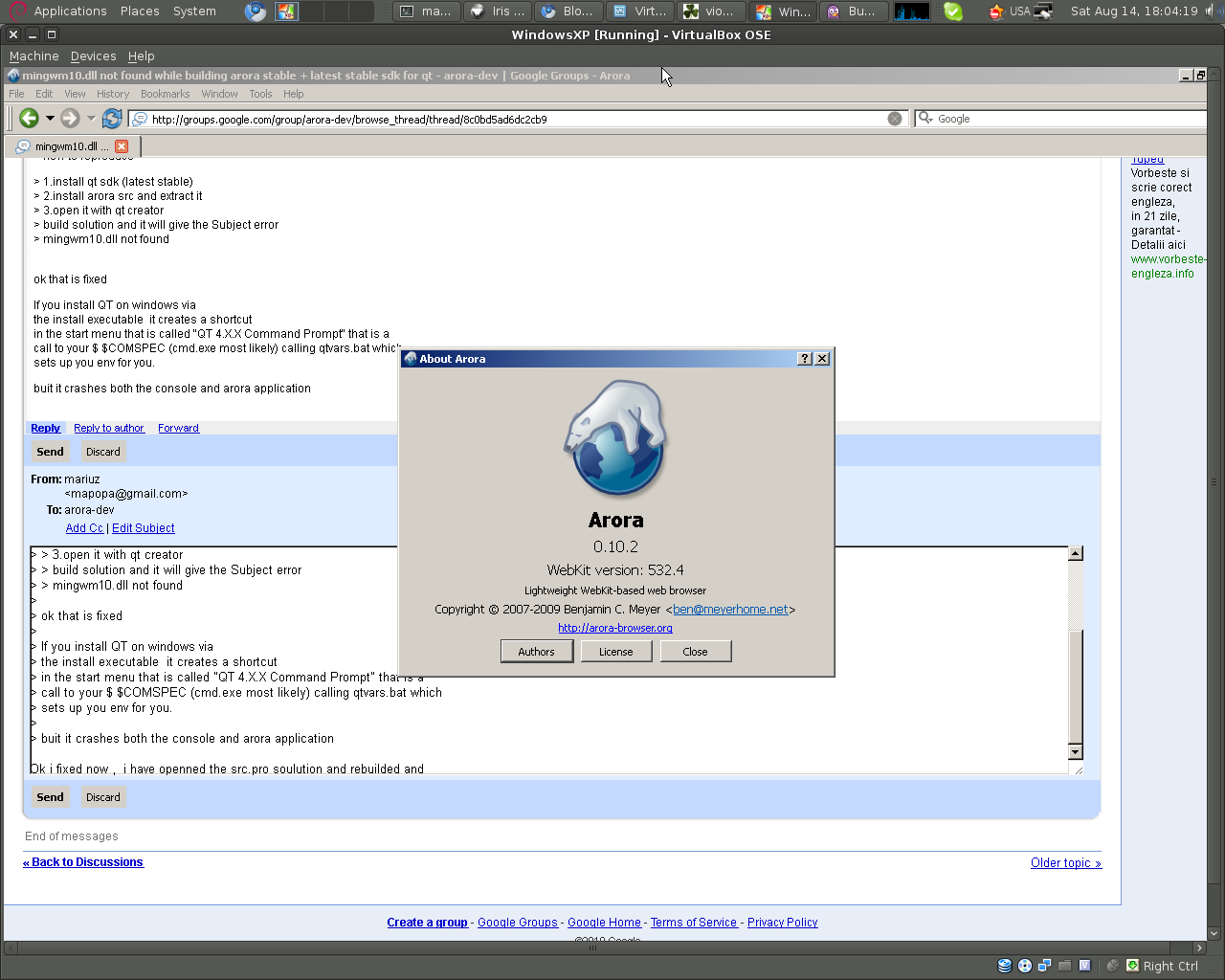
Task: Open the View menu in Arora
Action: (75, 94)
